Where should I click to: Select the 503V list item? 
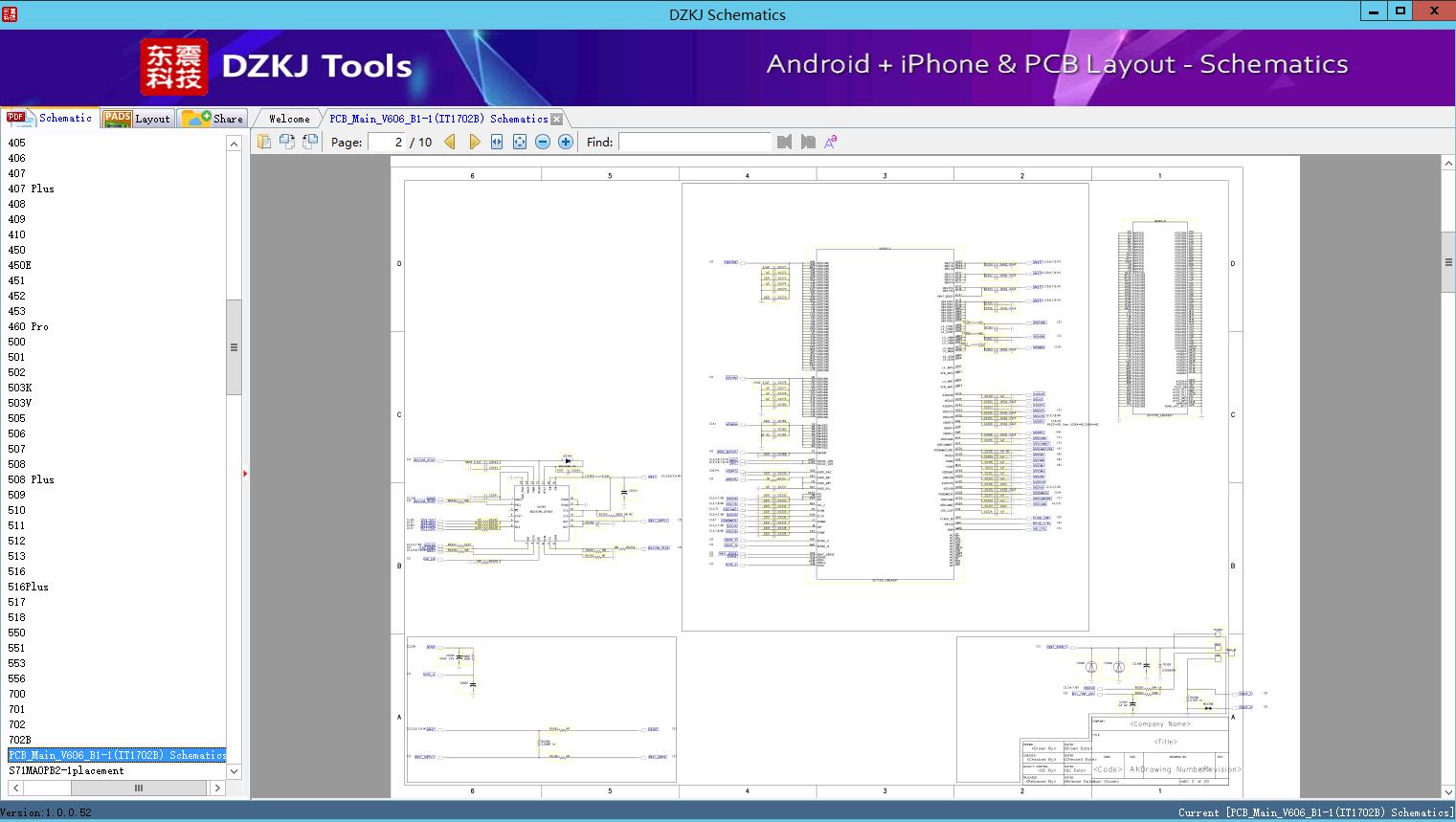pos(20,403)
